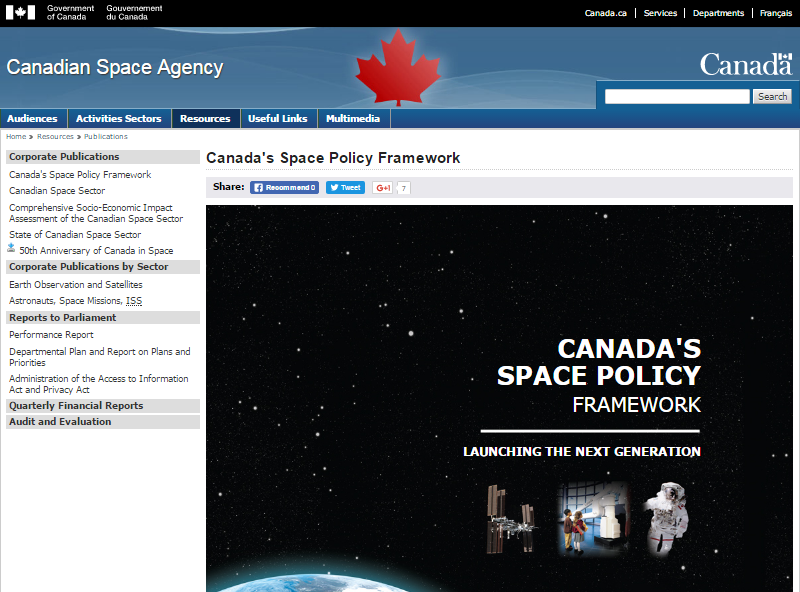Screen dimensions: 800x592
Task: Click the download icon beside 50th Anniversary
Action: pyautogui.click(x=11, y=248)
